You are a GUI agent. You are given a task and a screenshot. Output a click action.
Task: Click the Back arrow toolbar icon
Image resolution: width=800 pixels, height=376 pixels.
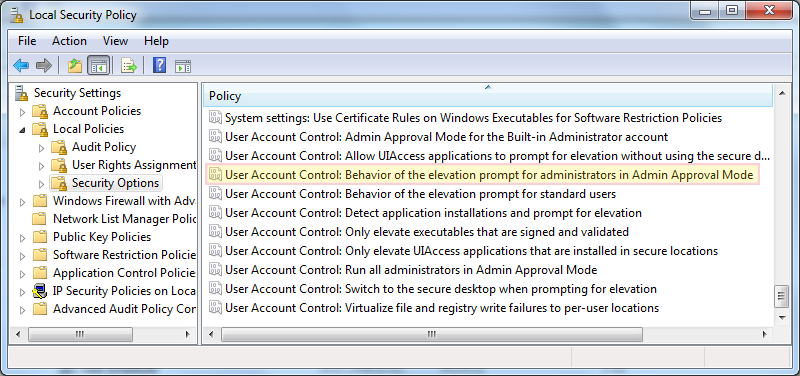tap(21, 65)
